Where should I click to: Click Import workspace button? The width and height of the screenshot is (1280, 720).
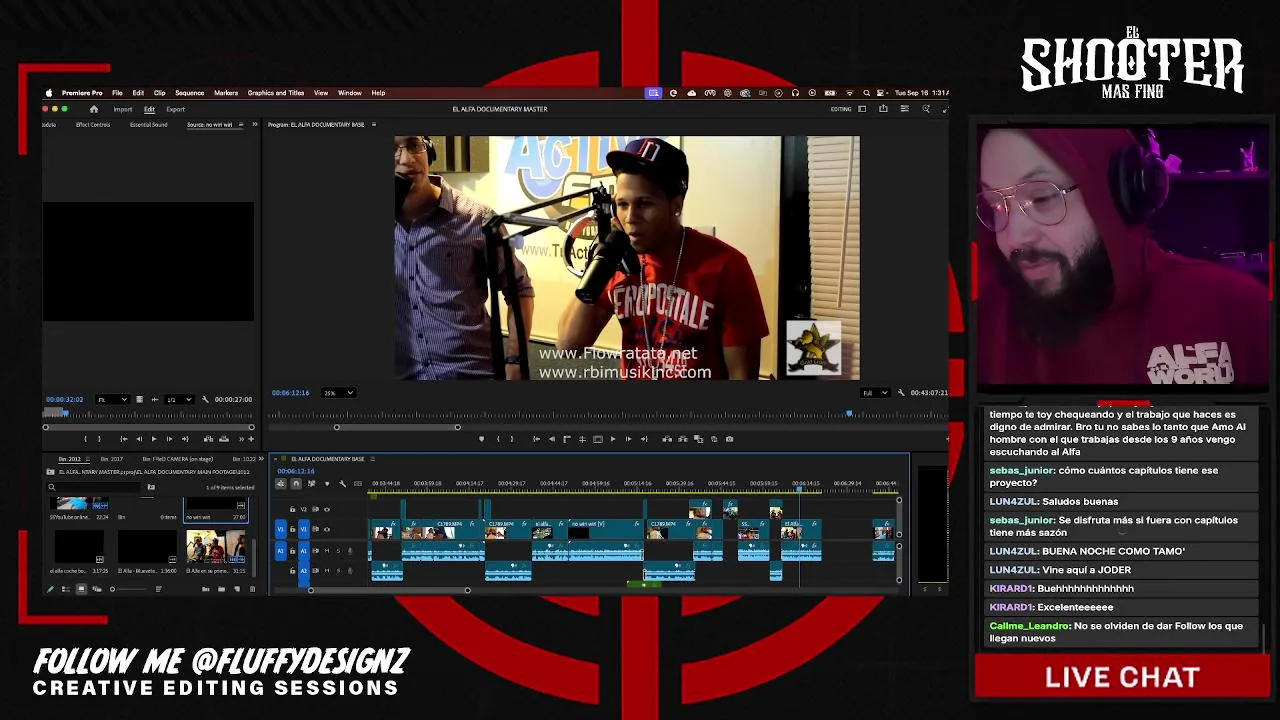click(x=123, y=109)
